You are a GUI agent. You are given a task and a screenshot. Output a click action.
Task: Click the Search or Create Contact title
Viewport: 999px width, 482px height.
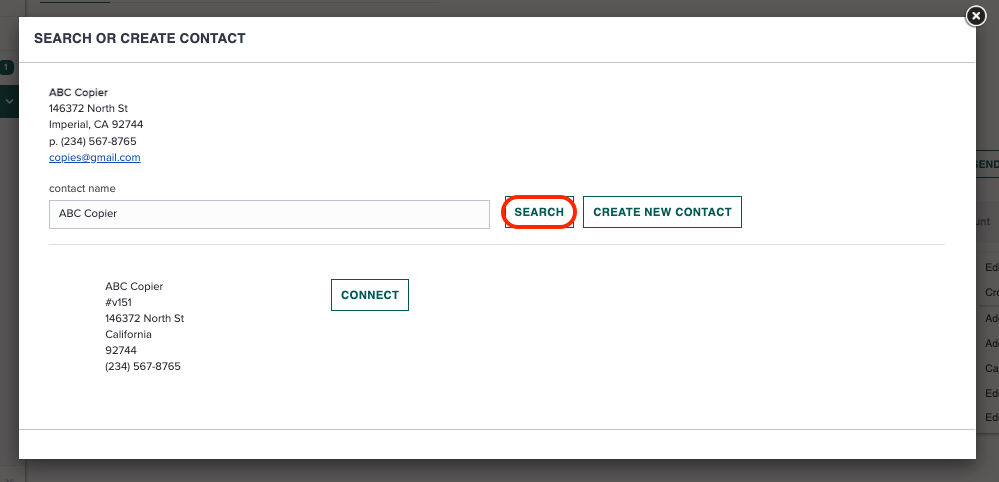pos(140,38)
